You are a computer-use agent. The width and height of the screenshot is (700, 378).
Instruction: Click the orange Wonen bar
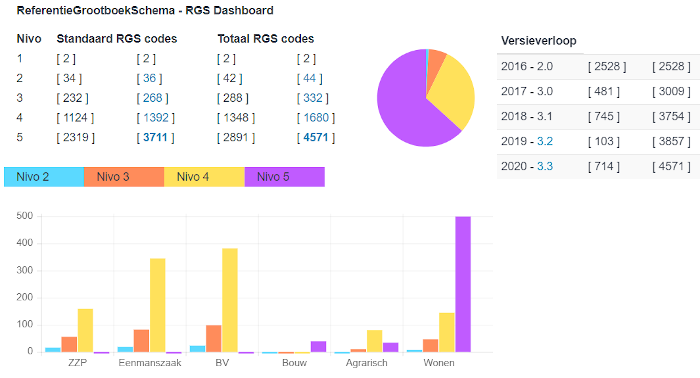tap(431, 346)
